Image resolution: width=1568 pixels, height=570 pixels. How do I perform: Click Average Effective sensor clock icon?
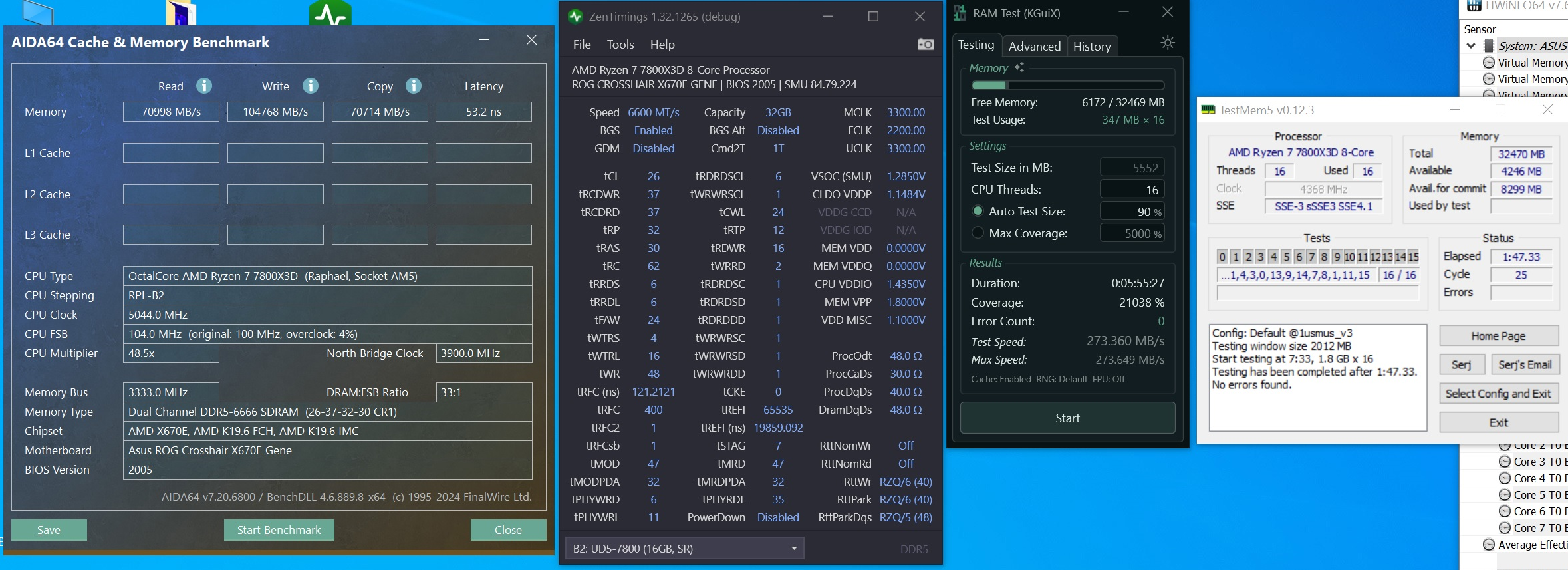pyautogui.click(x=1489, y=545)
